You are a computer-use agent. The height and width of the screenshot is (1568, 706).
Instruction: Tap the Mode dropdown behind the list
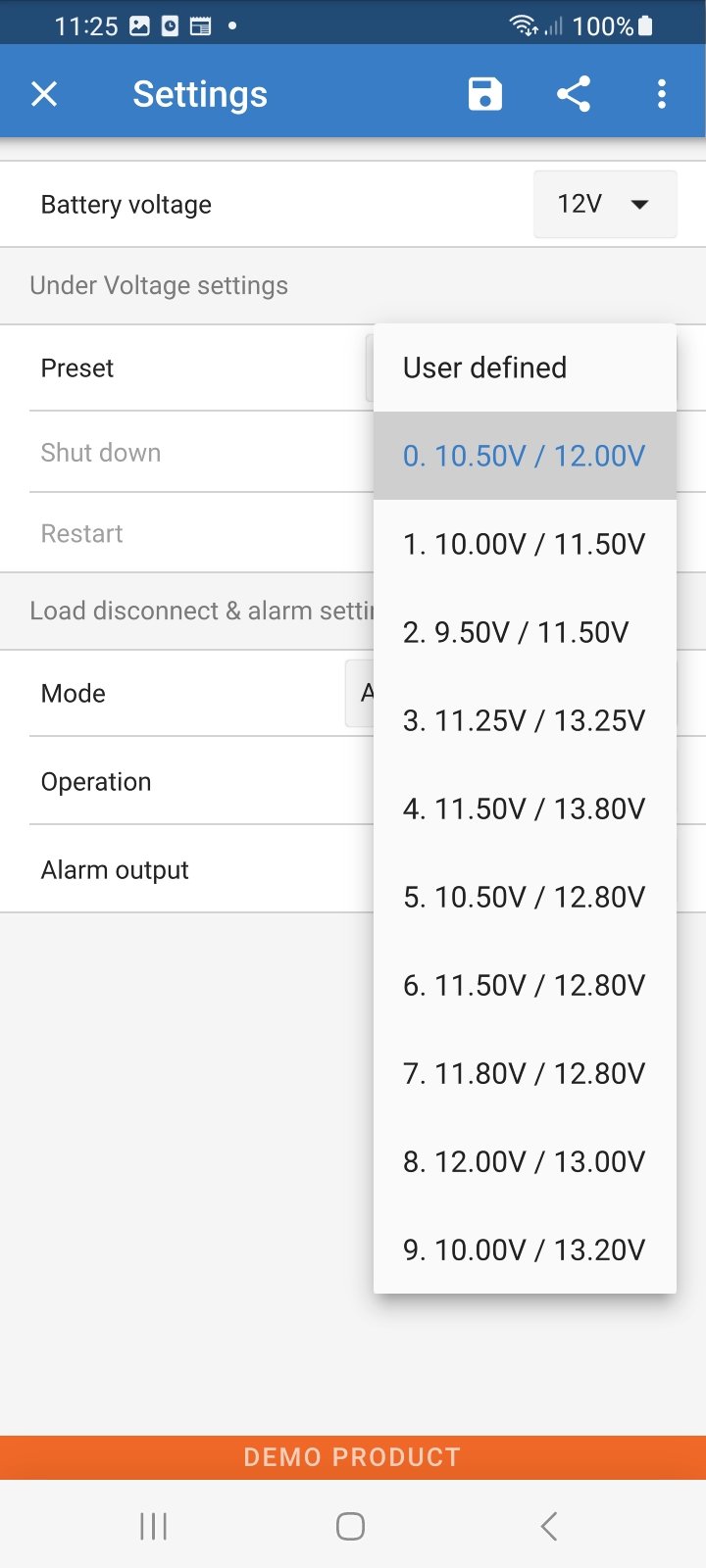359,694
